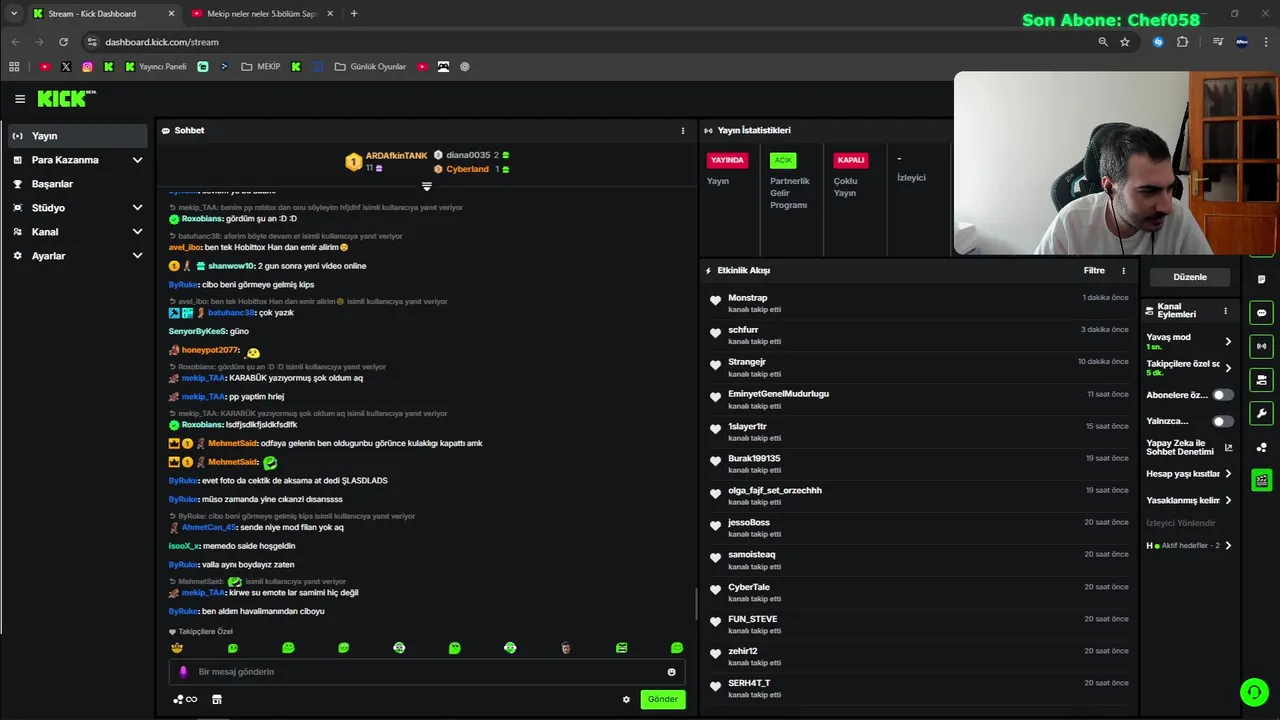1280x720 pixels.
Task: Open activity feed three-dot options menu
Action: pos(1123,270)
